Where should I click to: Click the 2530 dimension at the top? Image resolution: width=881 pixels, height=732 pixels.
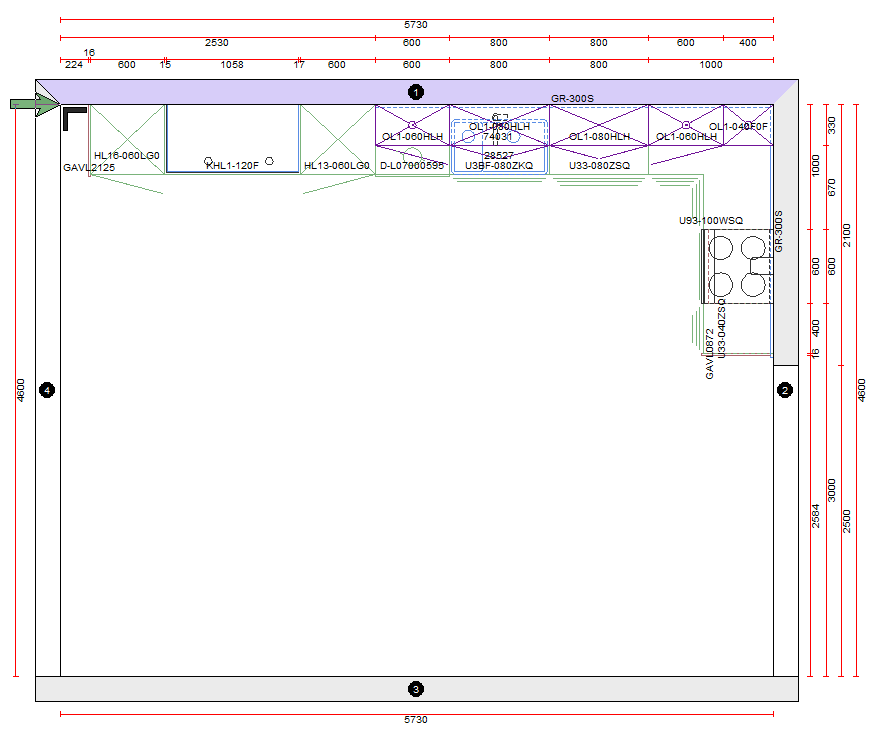click(217, 43)
